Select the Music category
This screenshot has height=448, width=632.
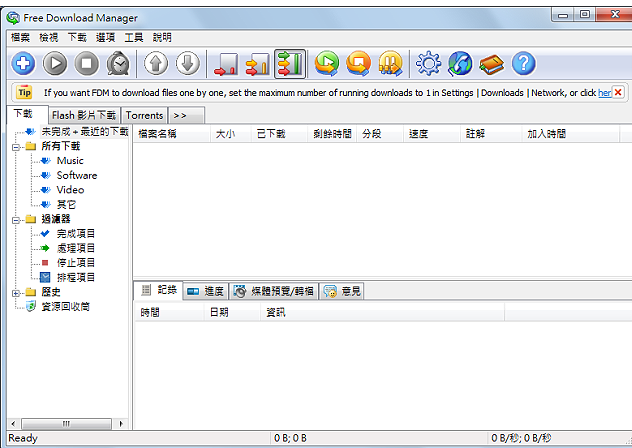click(x=70, y=160)
